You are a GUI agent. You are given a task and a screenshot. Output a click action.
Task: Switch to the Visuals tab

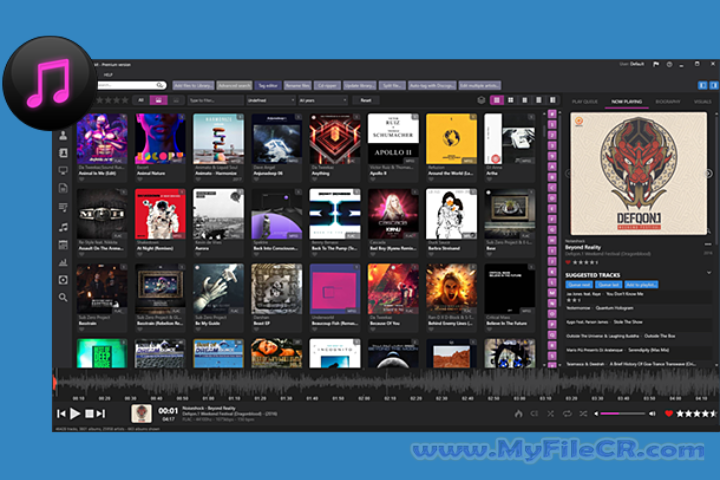(702, 102)
